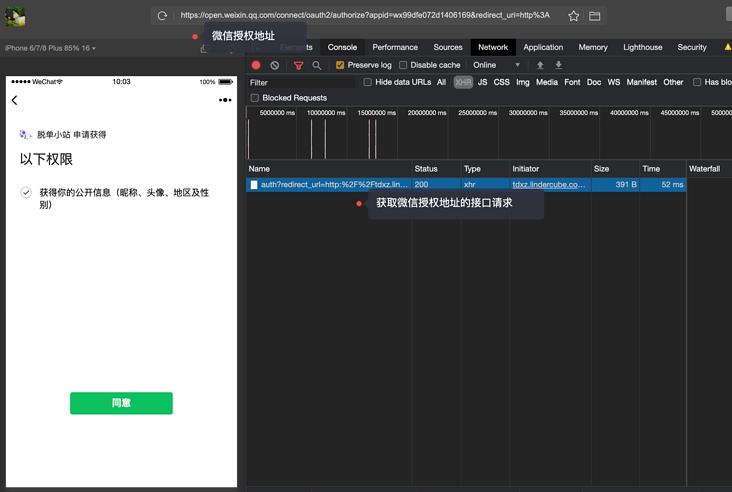Click the file icon of the auth request row

pos(253,185)
